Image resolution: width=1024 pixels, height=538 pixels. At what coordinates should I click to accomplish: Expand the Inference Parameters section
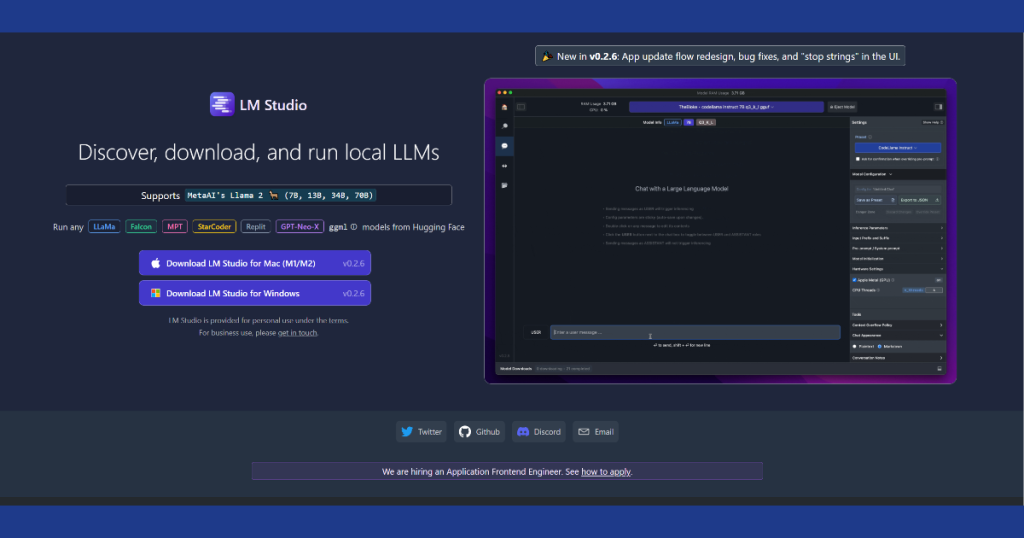[x=897, y=228]
